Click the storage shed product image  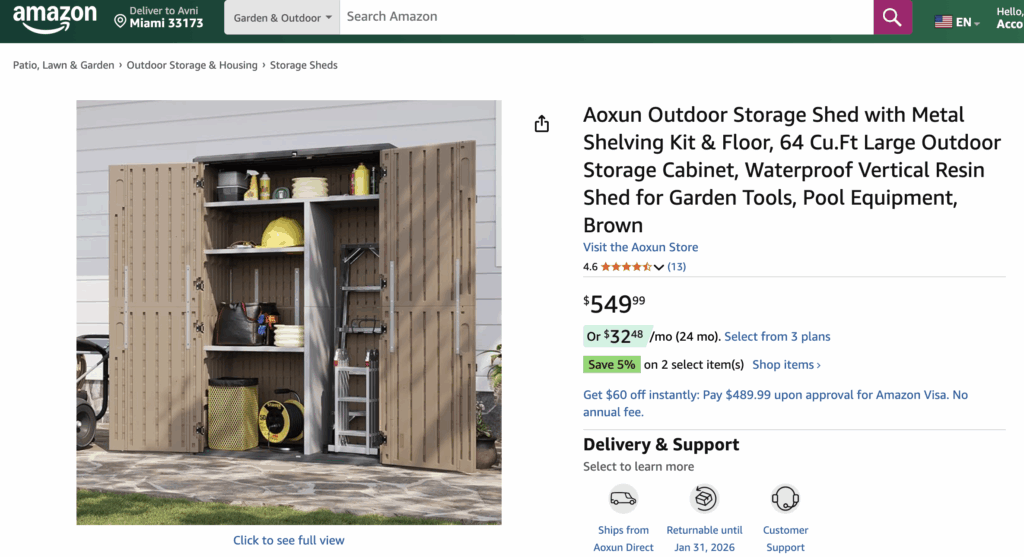coord(289,312)
